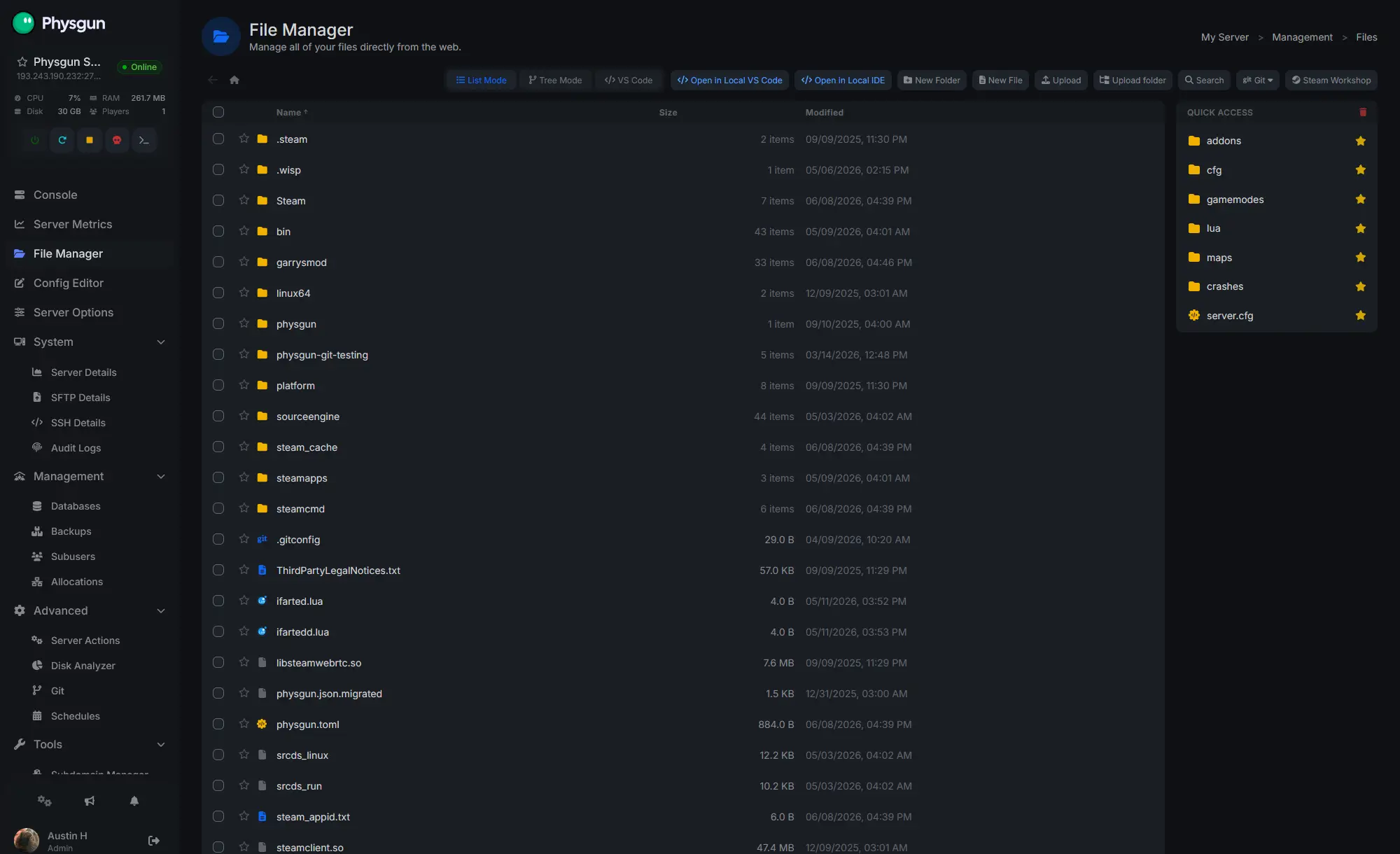Check the .steam folder checkbox

218,139
